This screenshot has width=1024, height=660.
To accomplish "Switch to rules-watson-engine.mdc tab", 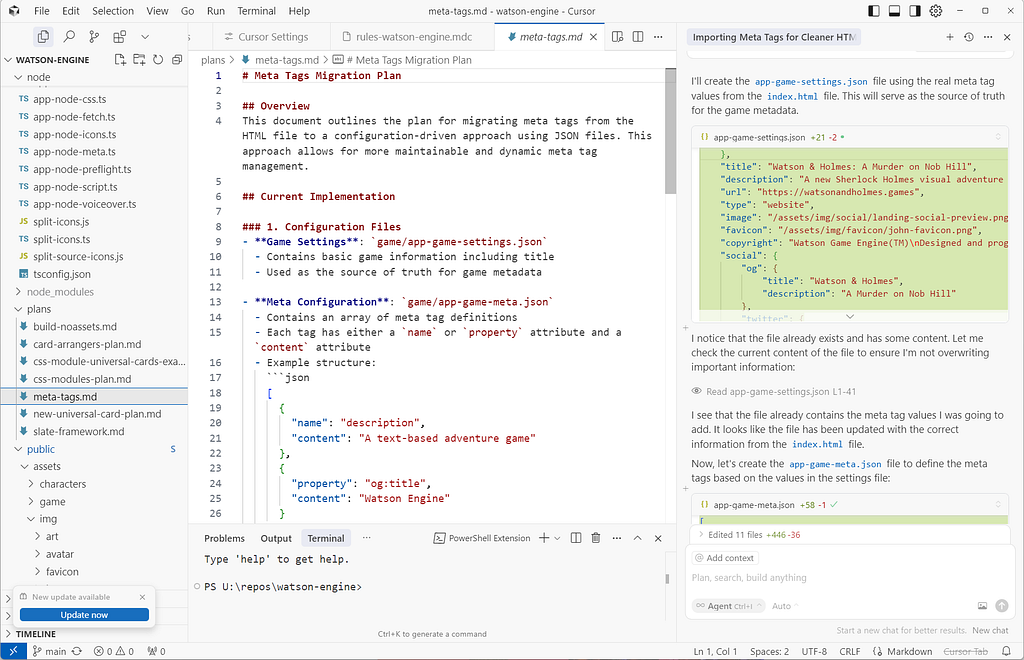I will (411, 37).
